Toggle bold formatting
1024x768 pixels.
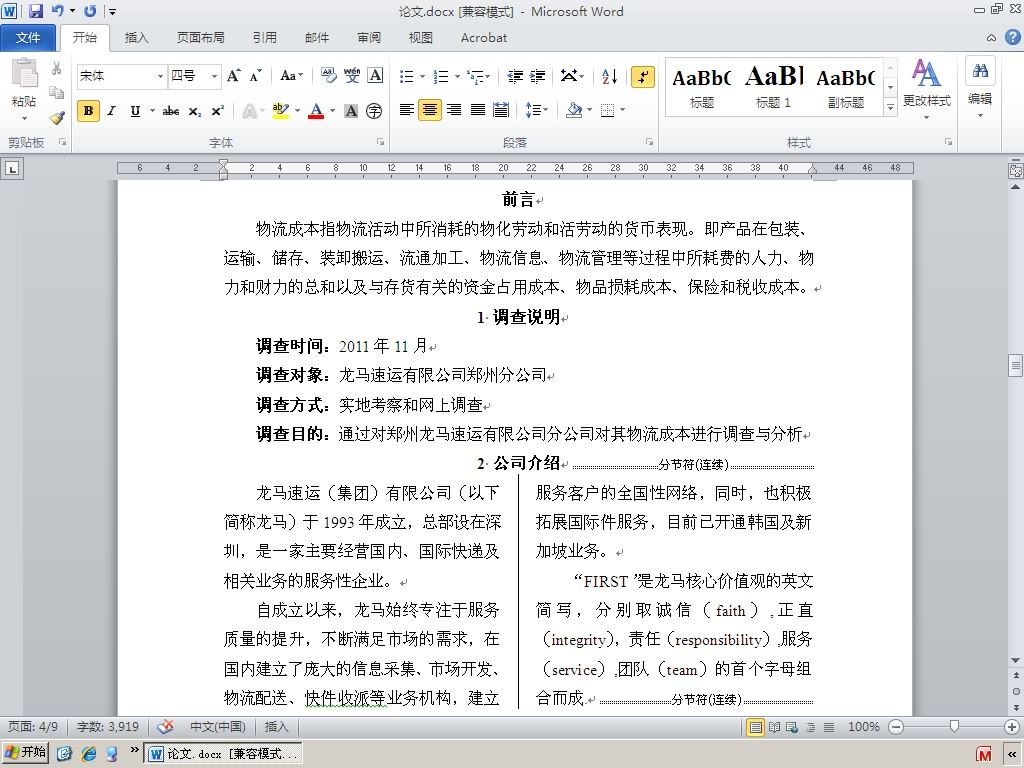(x=88, y=111)
